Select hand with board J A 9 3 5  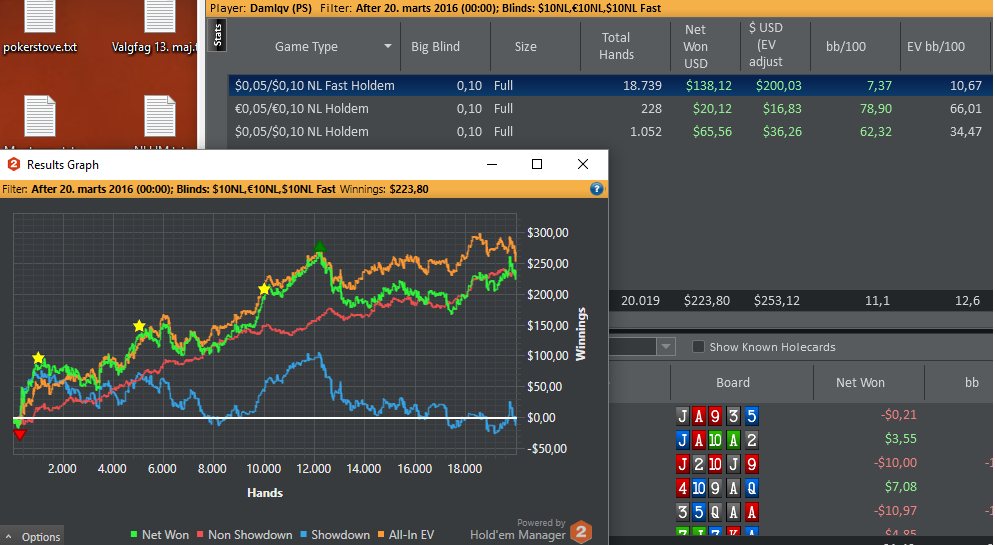click(x=717, y=416)
